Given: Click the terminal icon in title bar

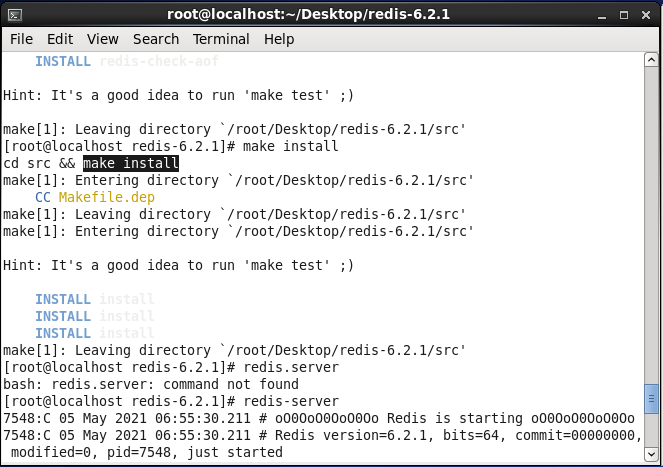Looking at the screenshot, I should 15,15.
